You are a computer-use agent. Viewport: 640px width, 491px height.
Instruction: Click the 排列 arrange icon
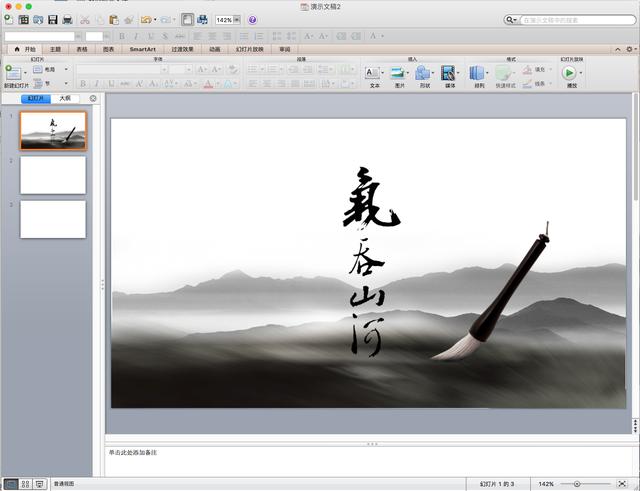[x=476, y=73]
